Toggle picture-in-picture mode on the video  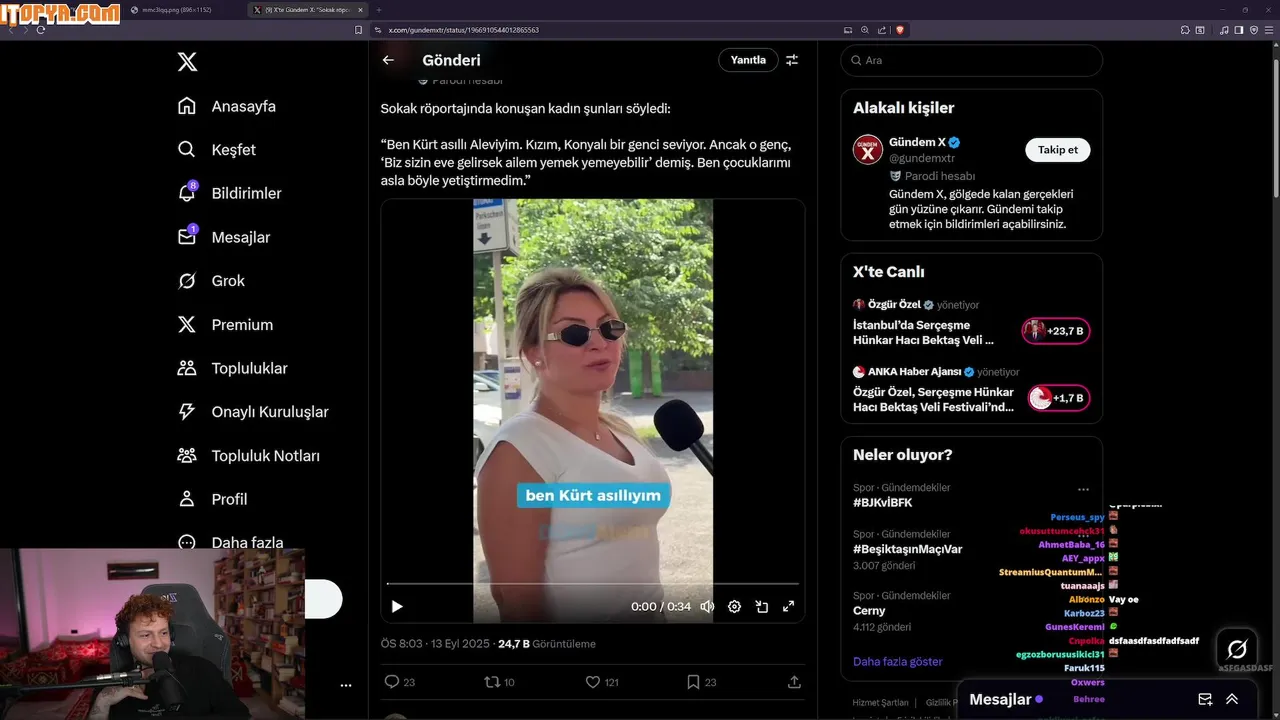point(761,606)
